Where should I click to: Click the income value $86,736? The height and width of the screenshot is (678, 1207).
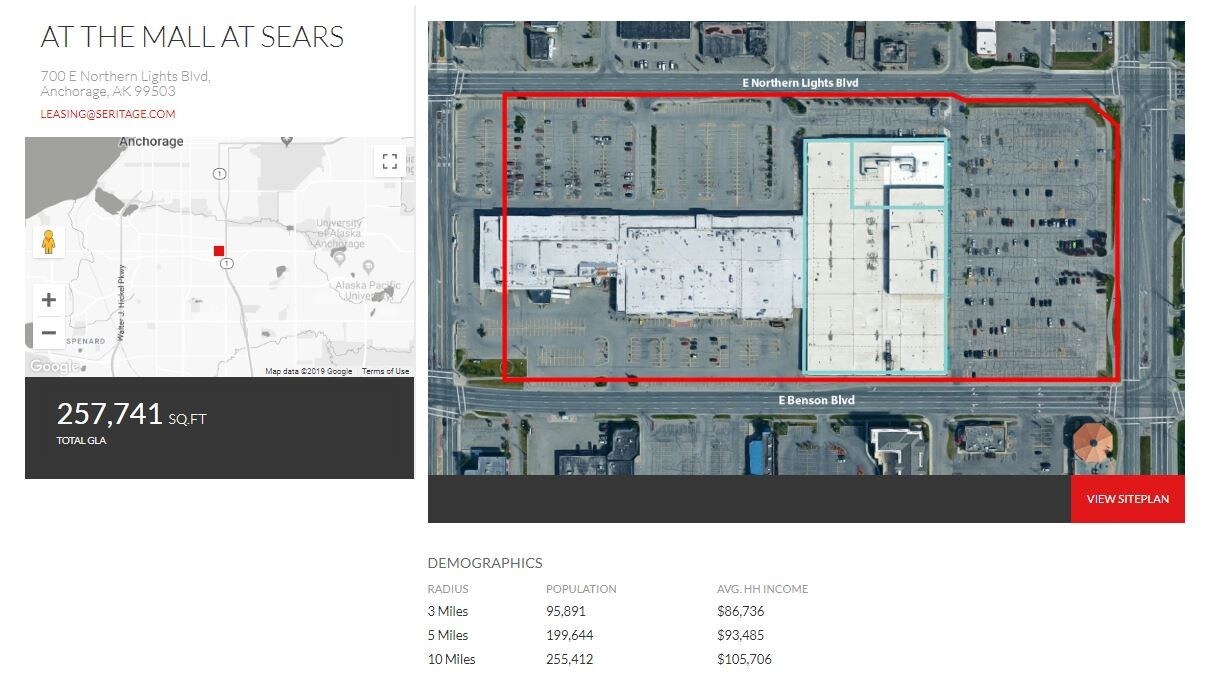(x=740, y=611)
